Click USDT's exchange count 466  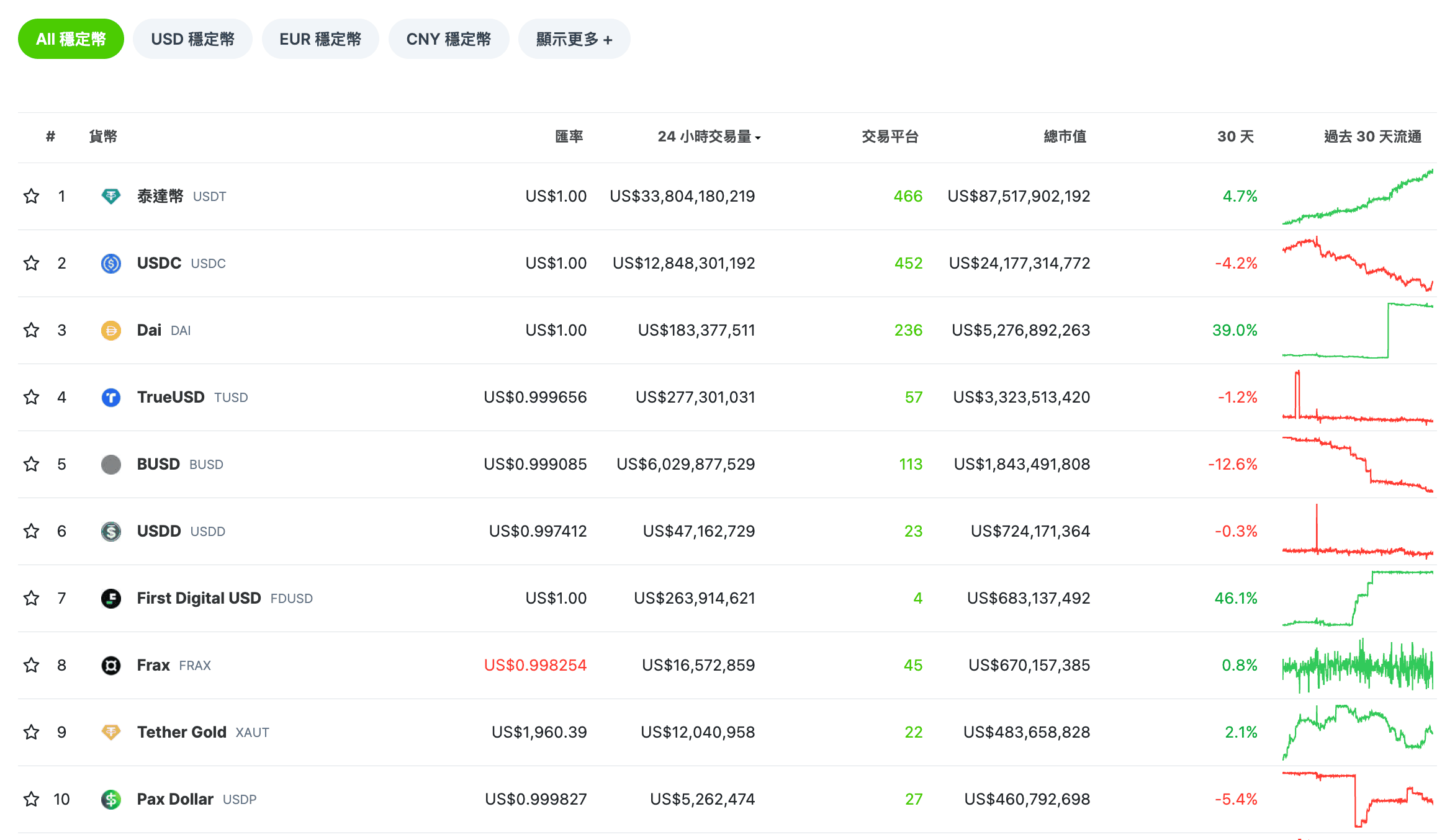908,196
